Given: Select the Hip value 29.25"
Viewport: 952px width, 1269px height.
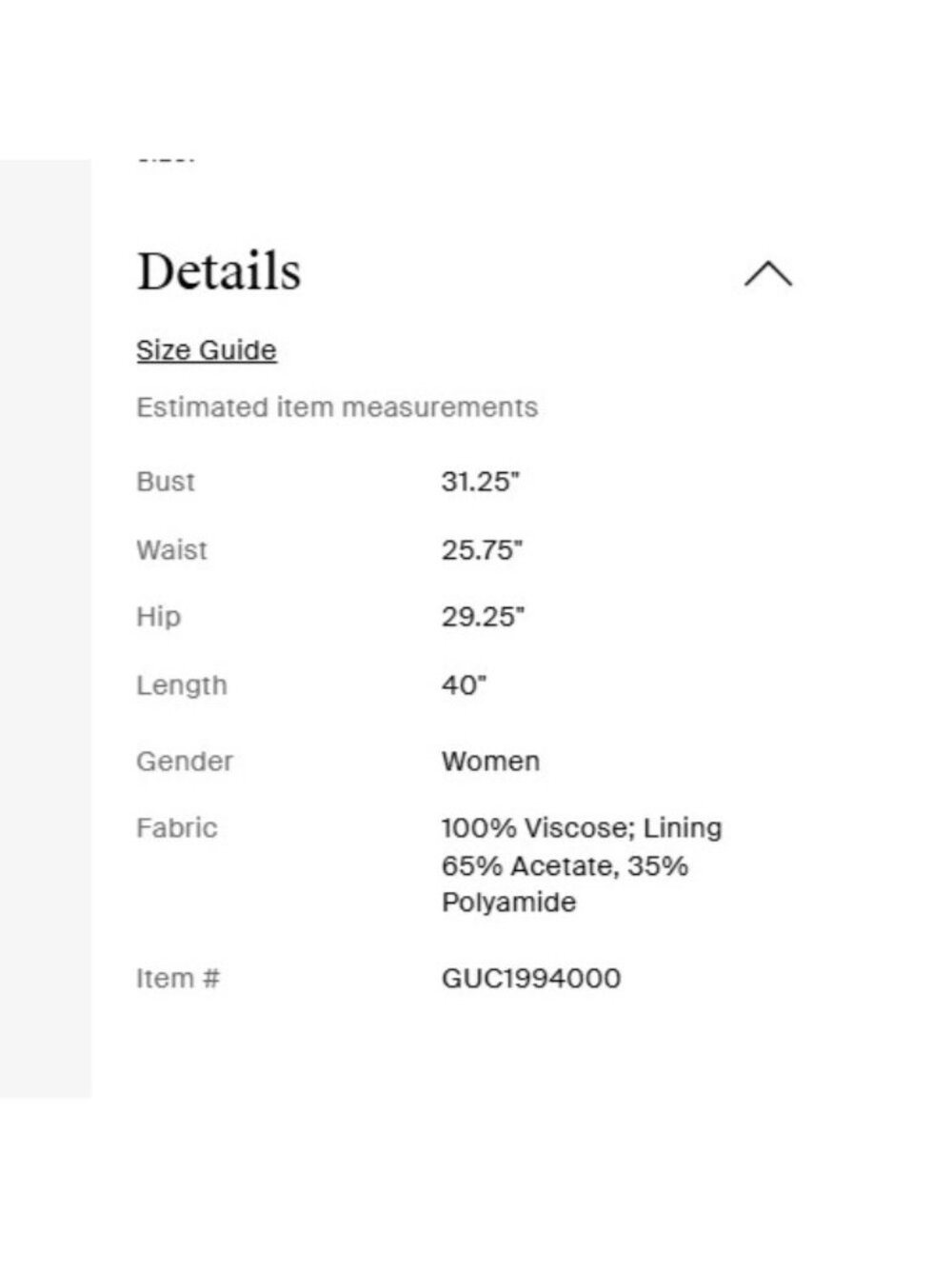Looking at the screenshot, I should click(483, 617).
